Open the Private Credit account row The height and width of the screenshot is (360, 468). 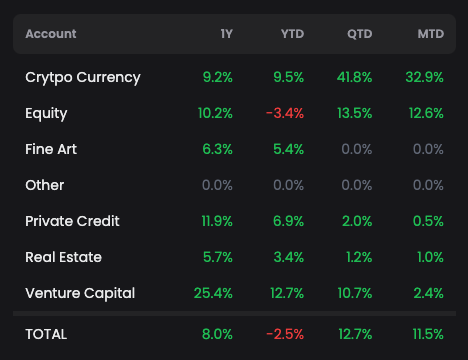[x=234, y=221]
